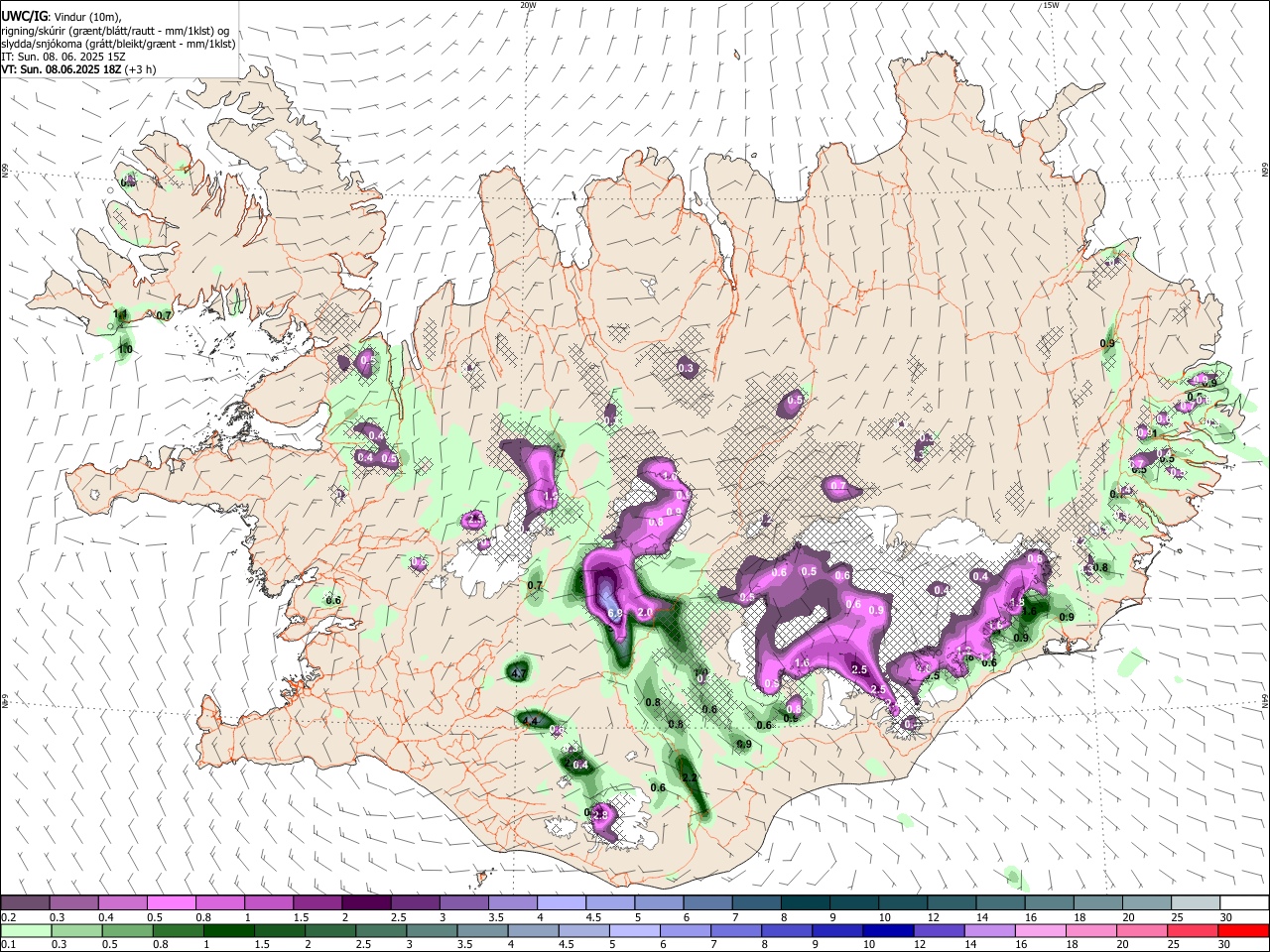The image size is (1270, 952).
Task: Click the '1.6' snow value on the glacier
Action: pyautogui.click(x=803, y=663)
